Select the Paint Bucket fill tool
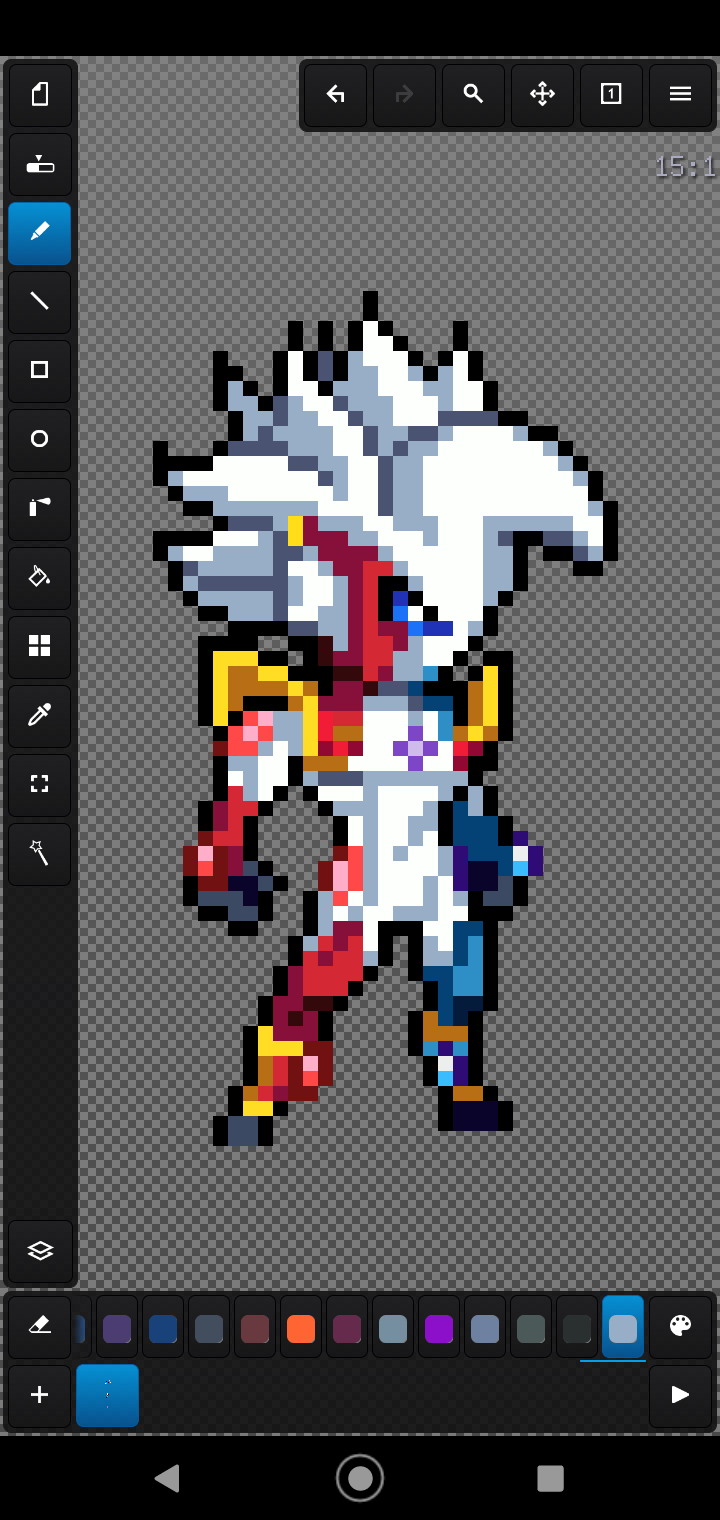The width and height of the screenshot is (720, 1520). [x=40, y=578]
